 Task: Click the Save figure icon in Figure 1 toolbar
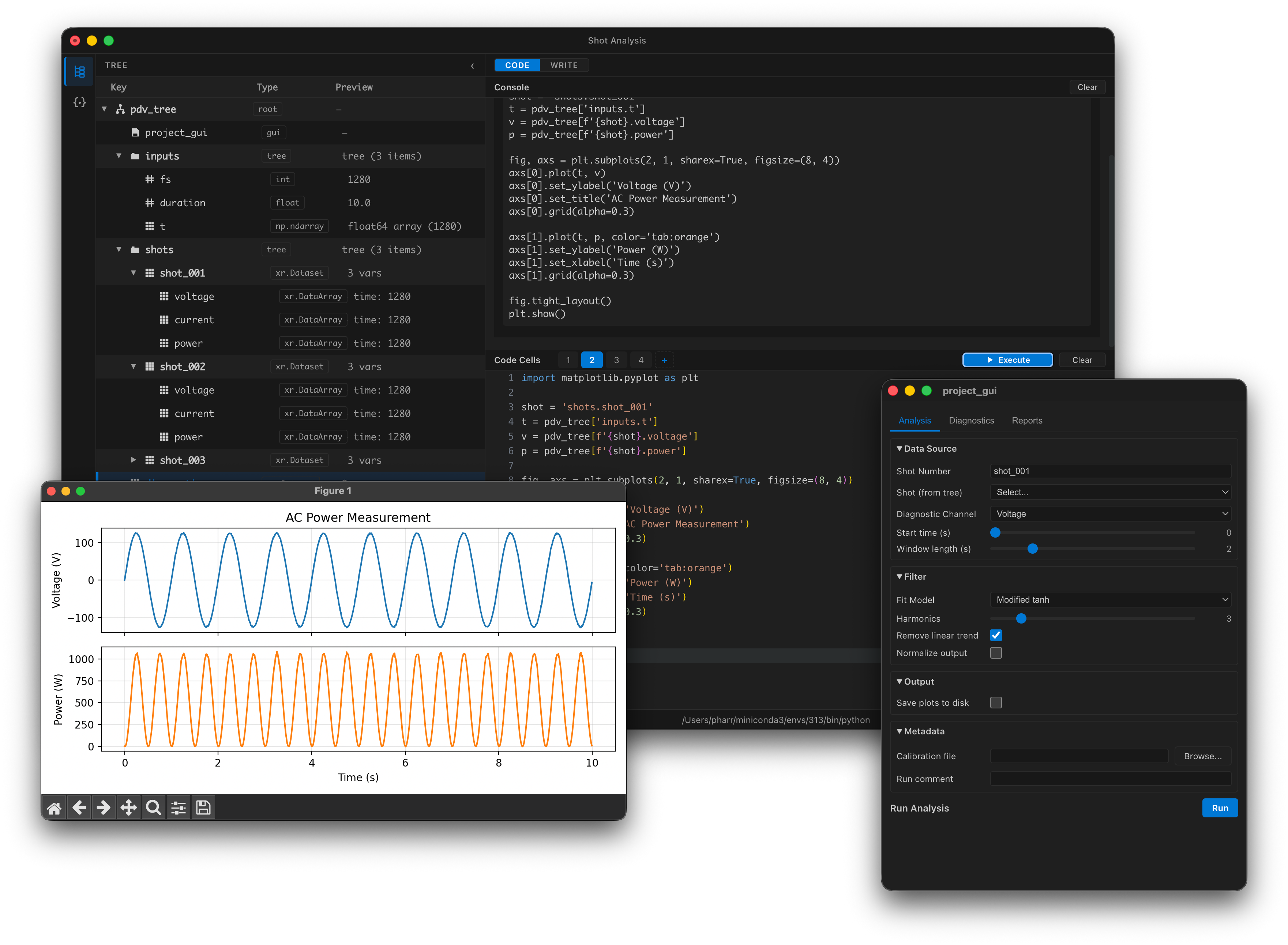point(203,808)
